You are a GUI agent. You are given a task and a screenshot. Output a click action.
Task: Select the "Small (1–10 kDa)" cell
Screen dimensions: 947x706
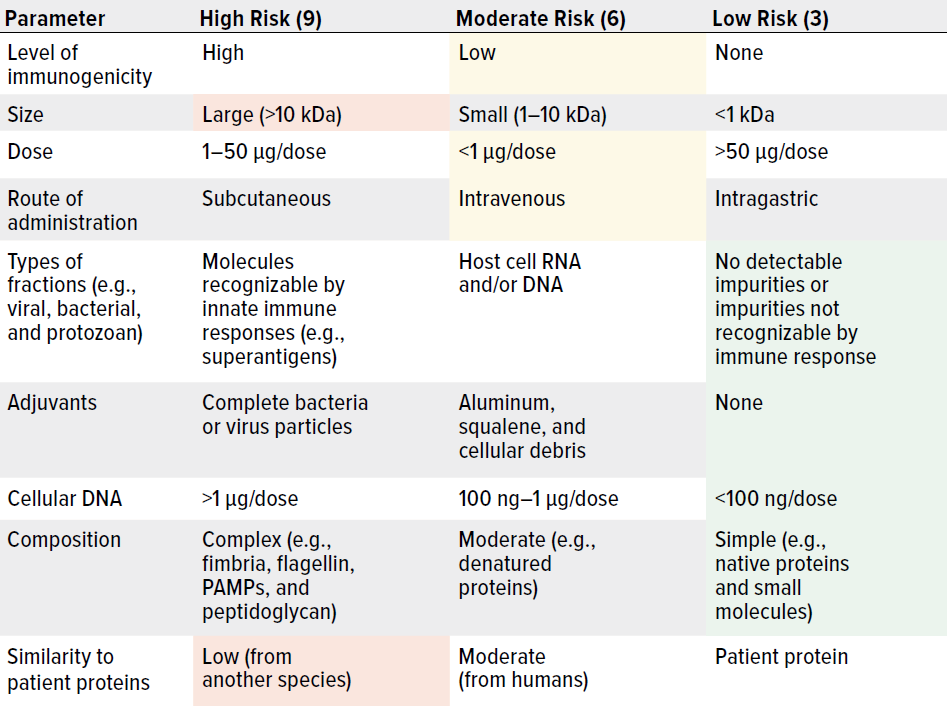point(532,115)
